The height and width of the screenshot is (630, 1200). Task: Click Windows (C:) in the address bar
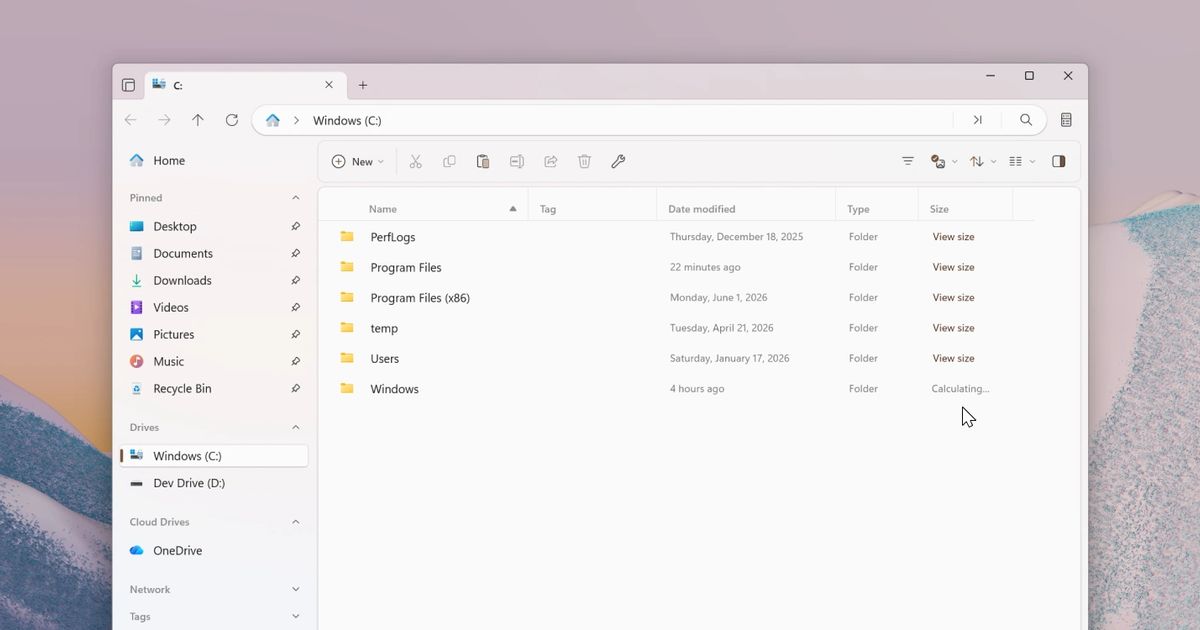pyautogui.click(x=347, y=120)
